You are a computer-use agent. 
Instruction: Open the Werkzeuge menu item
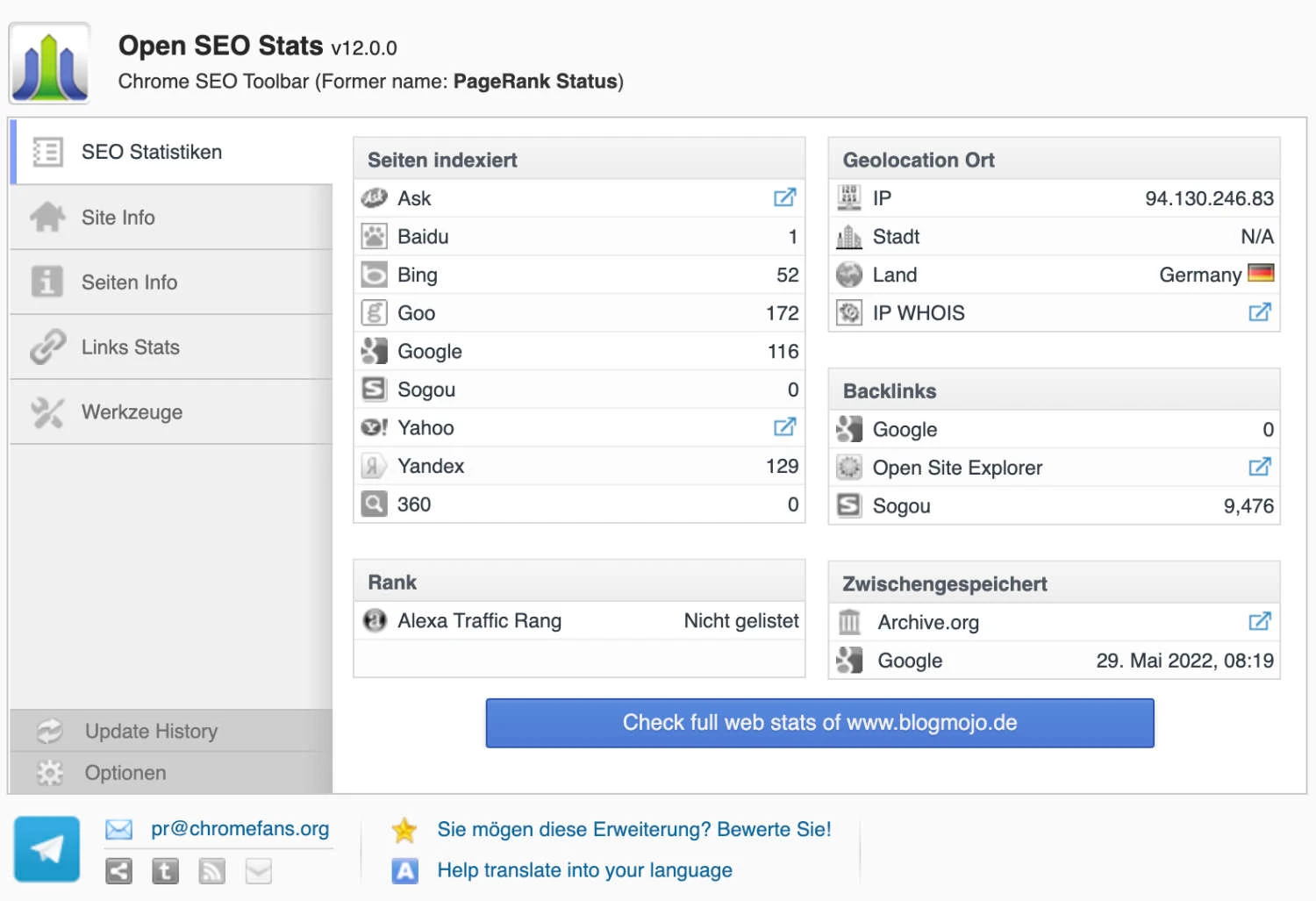[x=132, y=411]
